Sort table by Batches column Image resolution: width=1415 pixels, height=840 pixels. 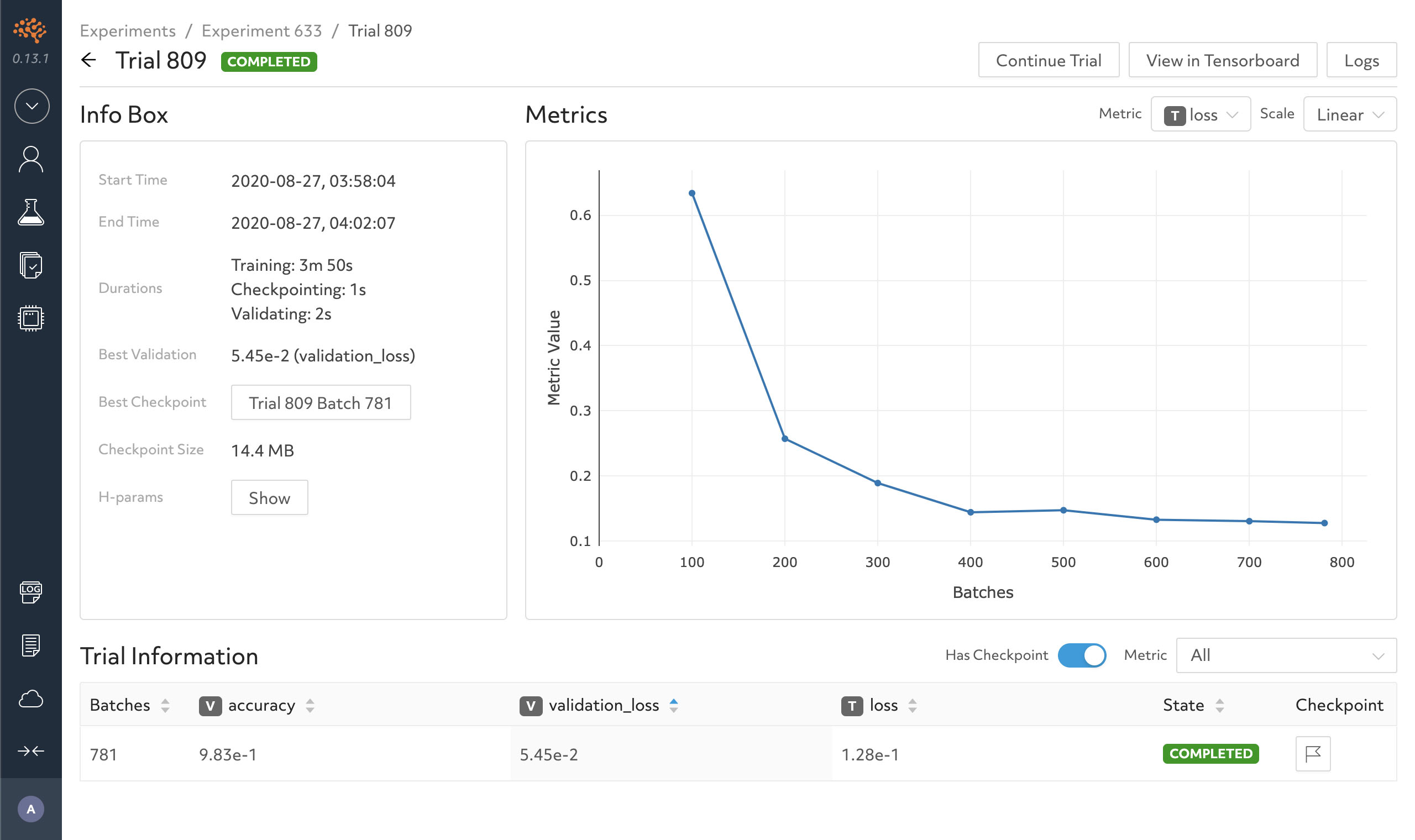[x=129, y=705]
